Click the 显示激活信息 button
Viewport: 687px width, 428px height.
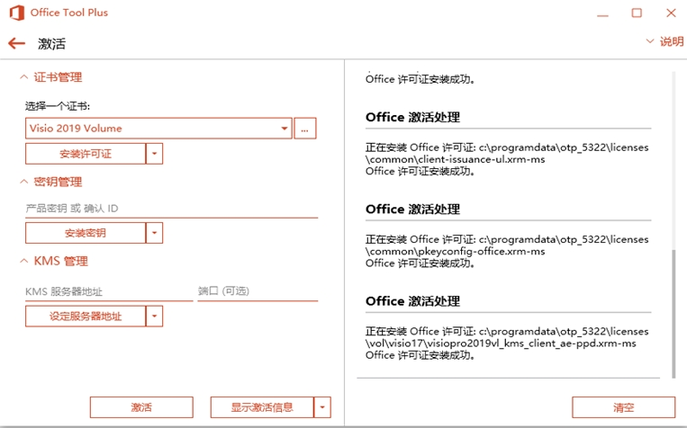(262, 407)
